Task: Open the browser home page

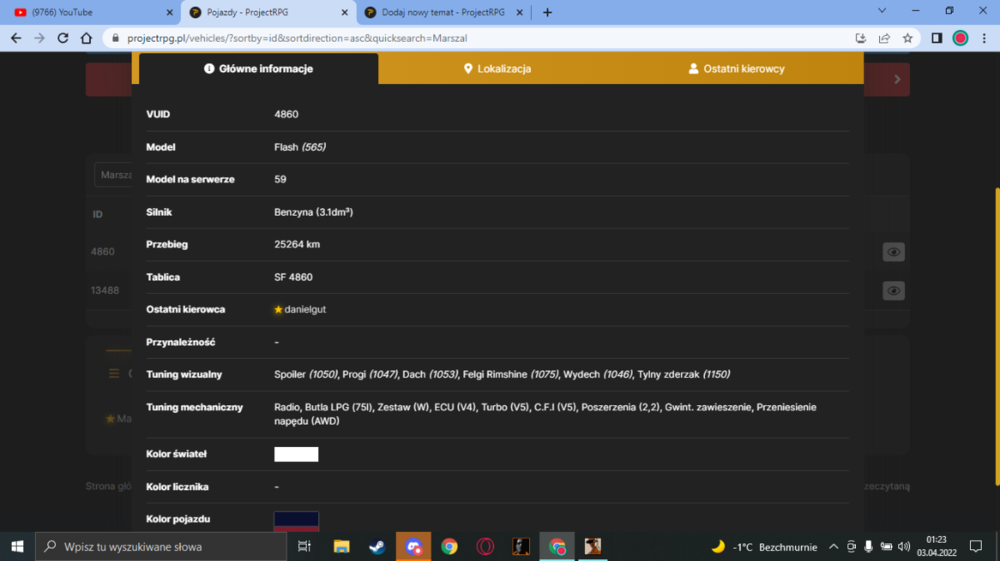Action: tap(86, 38)
